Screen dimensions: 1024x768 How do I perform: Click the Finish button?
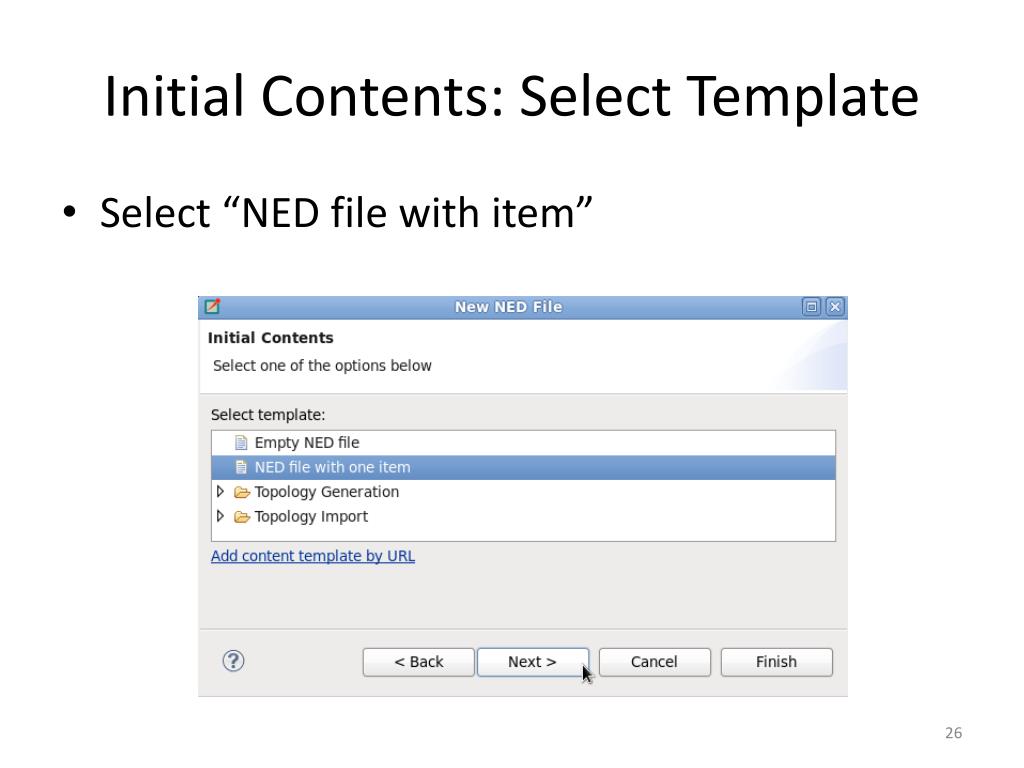776,662
